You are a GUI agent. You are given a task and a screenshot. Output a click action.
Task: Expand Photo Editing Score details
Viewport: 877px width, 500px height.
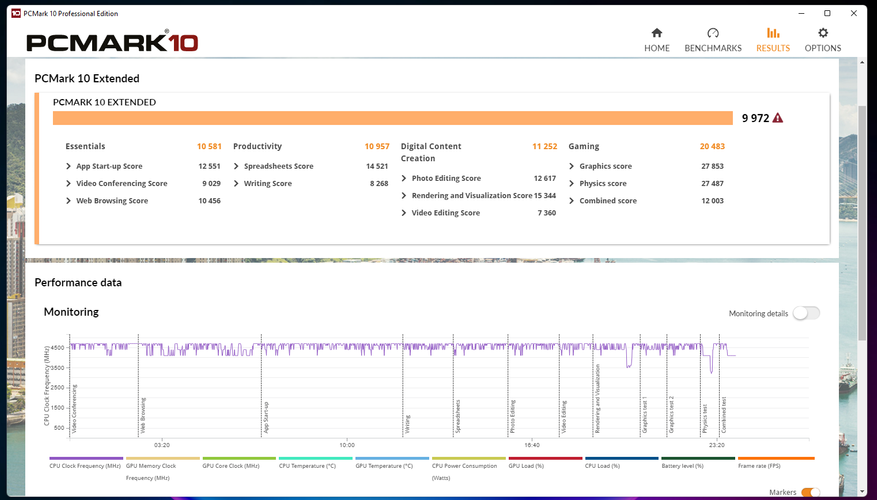point(404,179)
